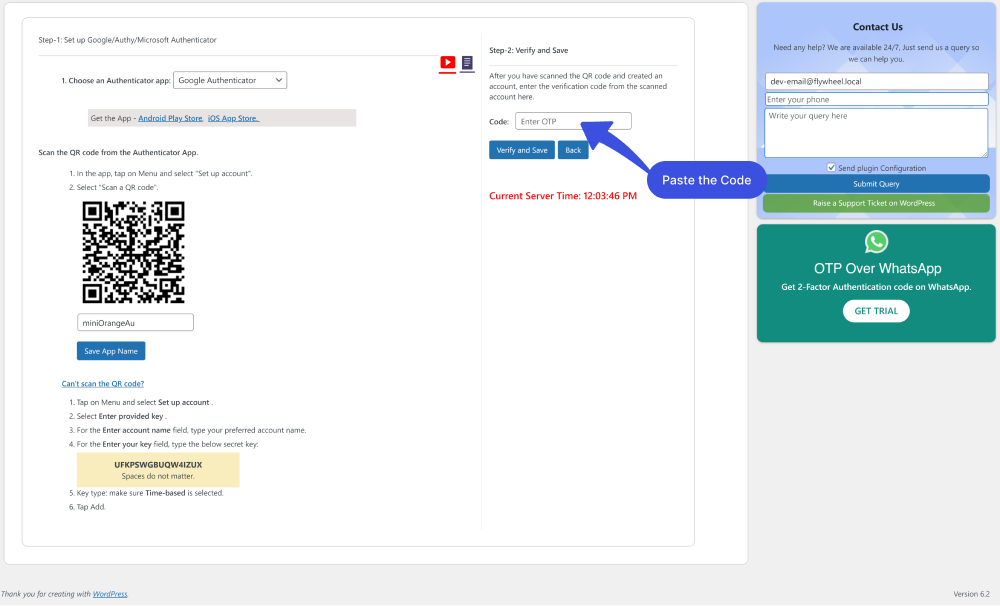Open the WordPress footer link
Viewport: 1000px width, 606px height.
[110, 594]
